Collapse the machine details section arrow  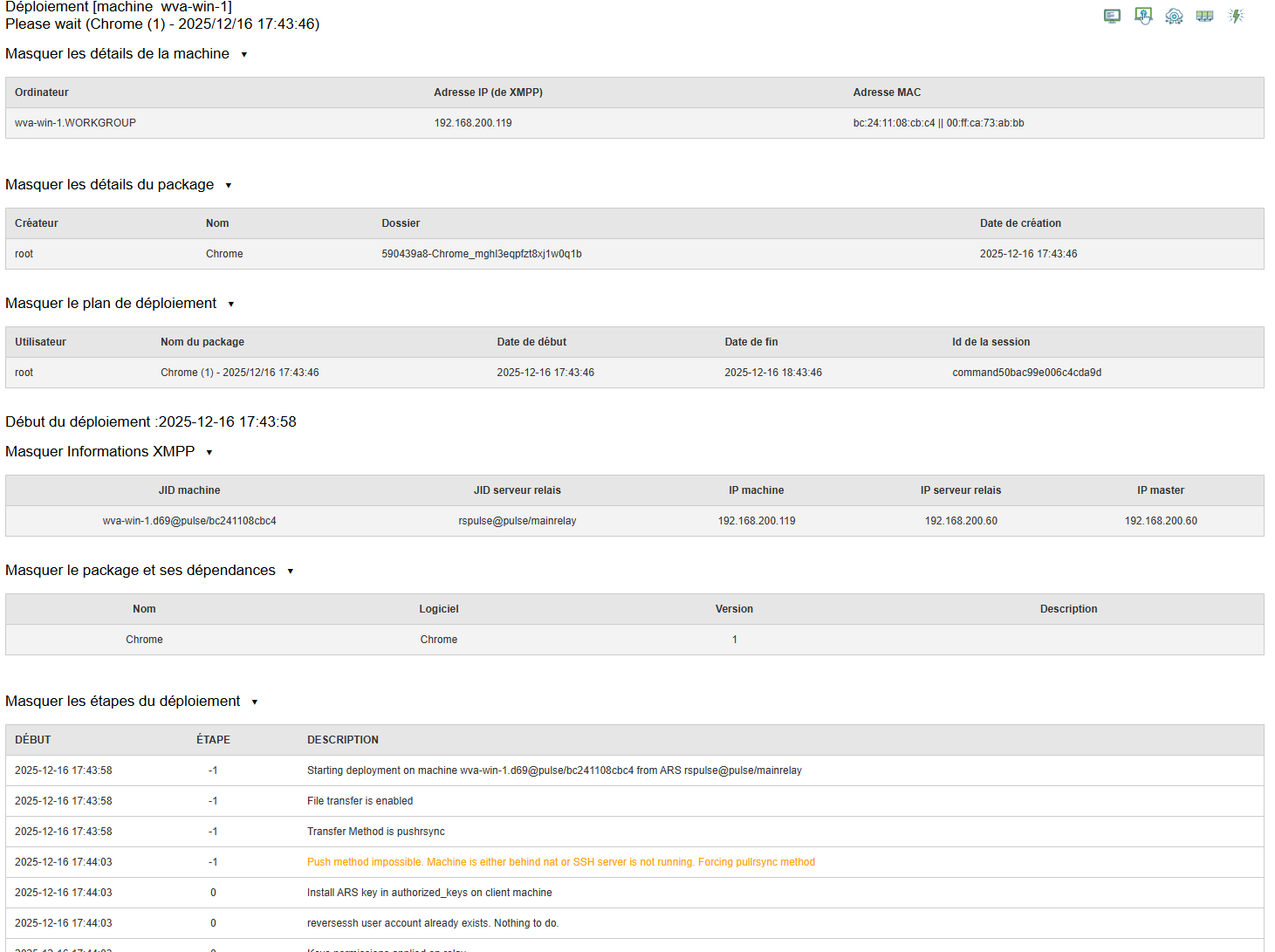coord(244,55)
